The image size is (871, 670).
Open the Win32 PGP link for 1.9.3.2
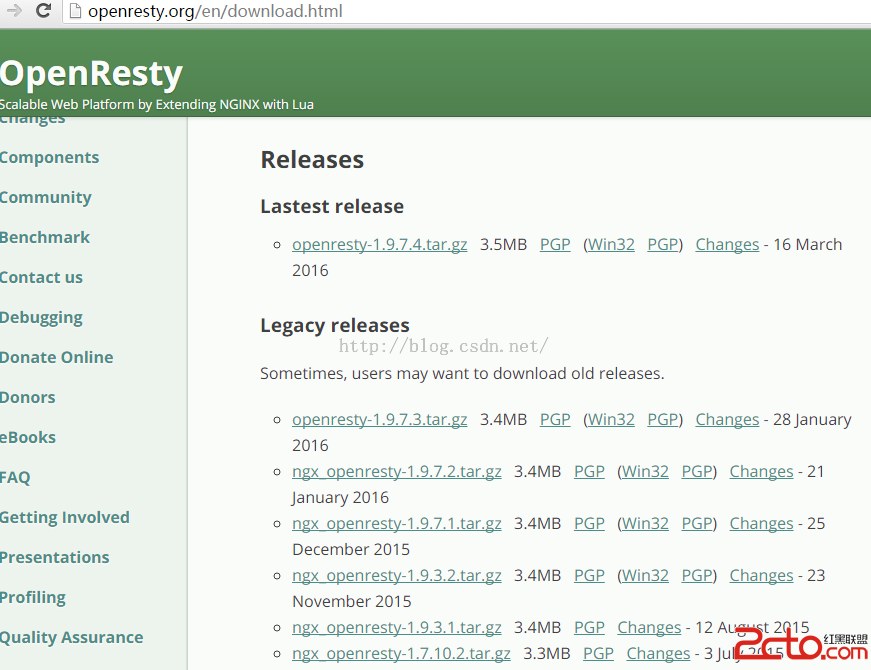[x=697, y=576]
